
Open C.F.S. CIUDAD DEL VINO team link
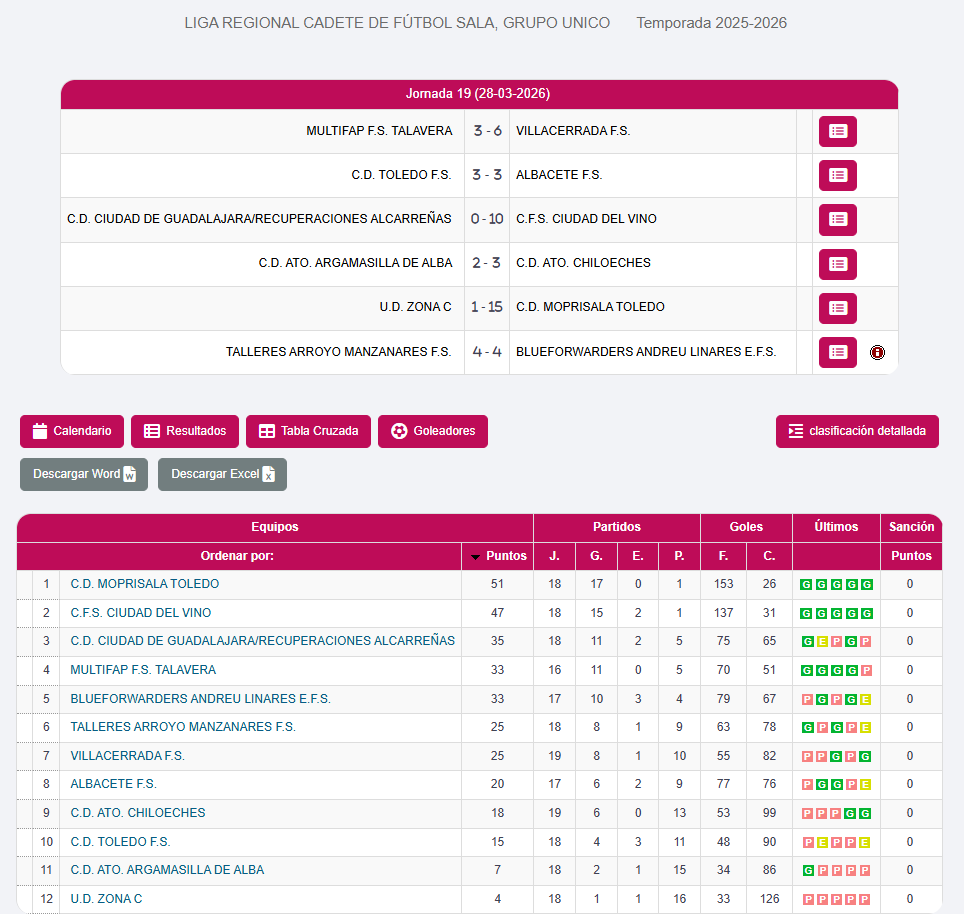[x=141, y=613]
